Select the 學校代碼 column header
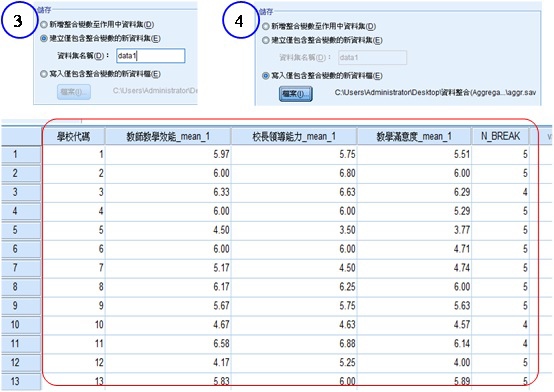The height and width of the screenshot is (392, 554). 73,136
